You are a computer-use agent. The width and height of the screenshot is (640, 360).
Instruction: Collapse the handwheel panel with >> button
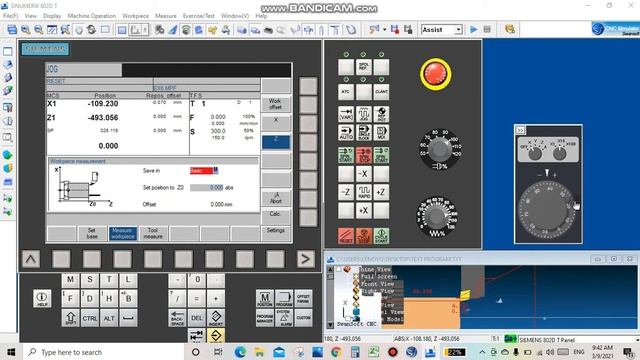point(520,130)
